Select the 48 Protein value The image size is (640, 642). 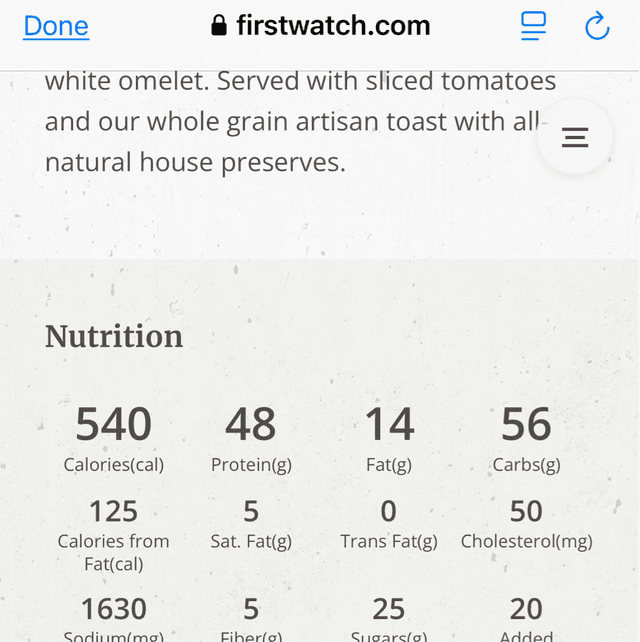click(251, 425)
